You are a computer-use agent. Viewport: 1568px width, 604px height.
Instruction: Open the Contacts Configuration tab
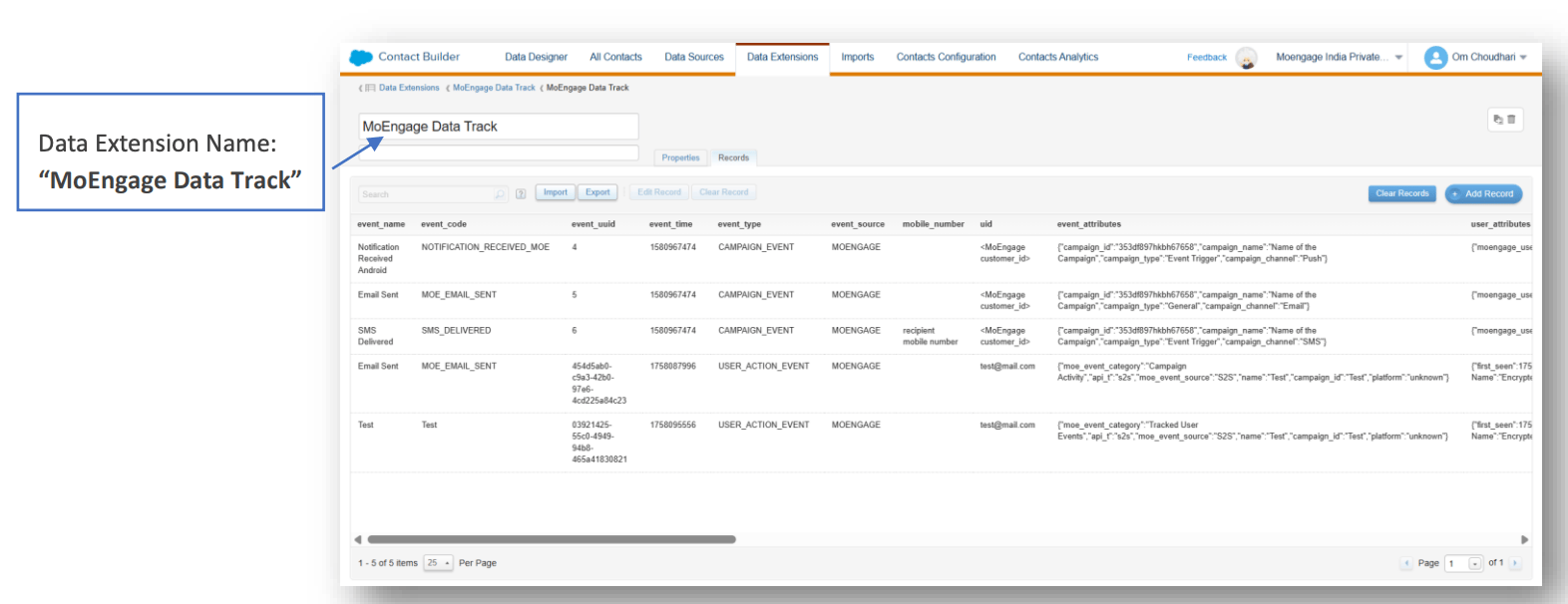click(946, 58)
